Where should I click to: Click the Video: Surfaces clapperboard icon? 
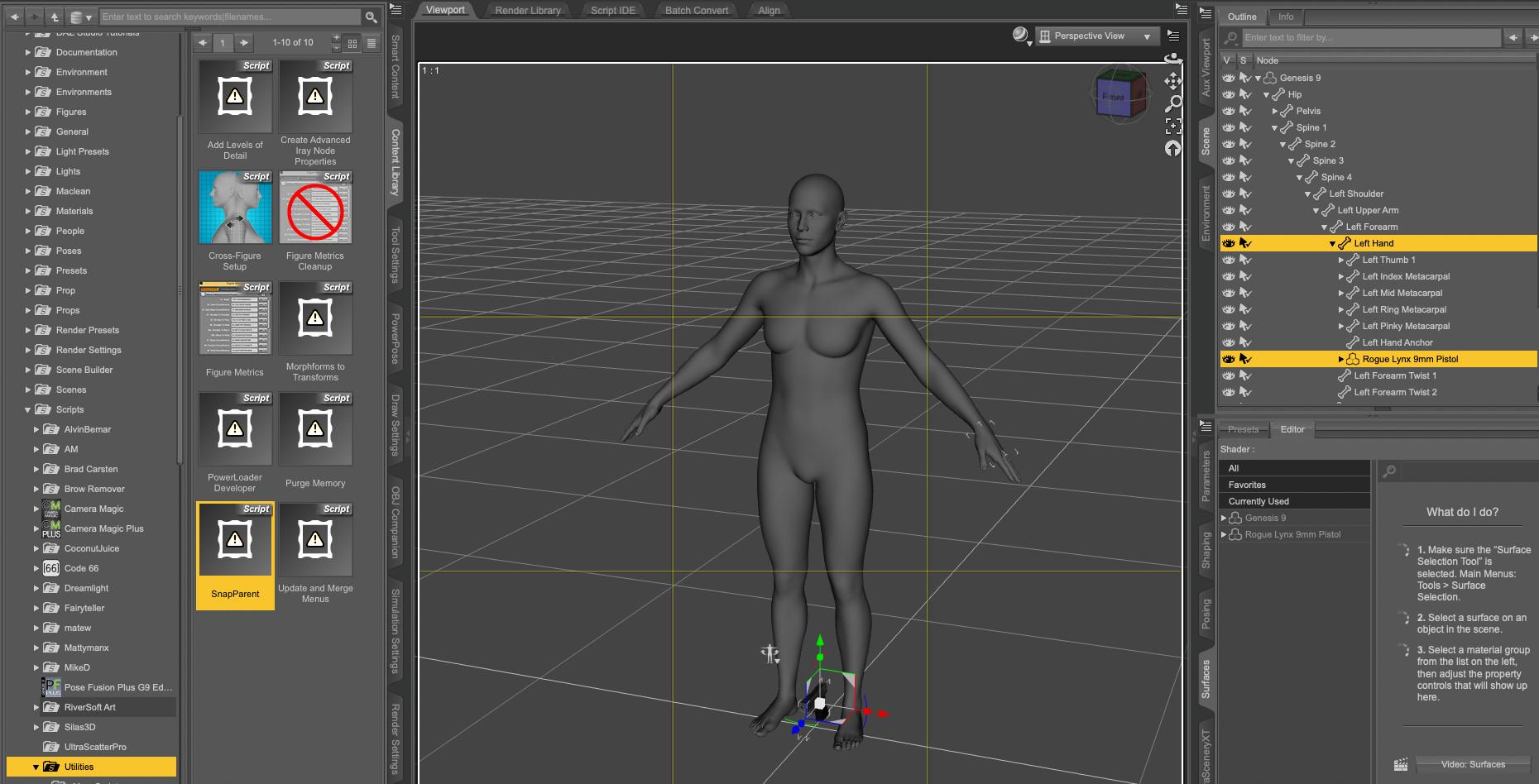tap(1400, 765)
